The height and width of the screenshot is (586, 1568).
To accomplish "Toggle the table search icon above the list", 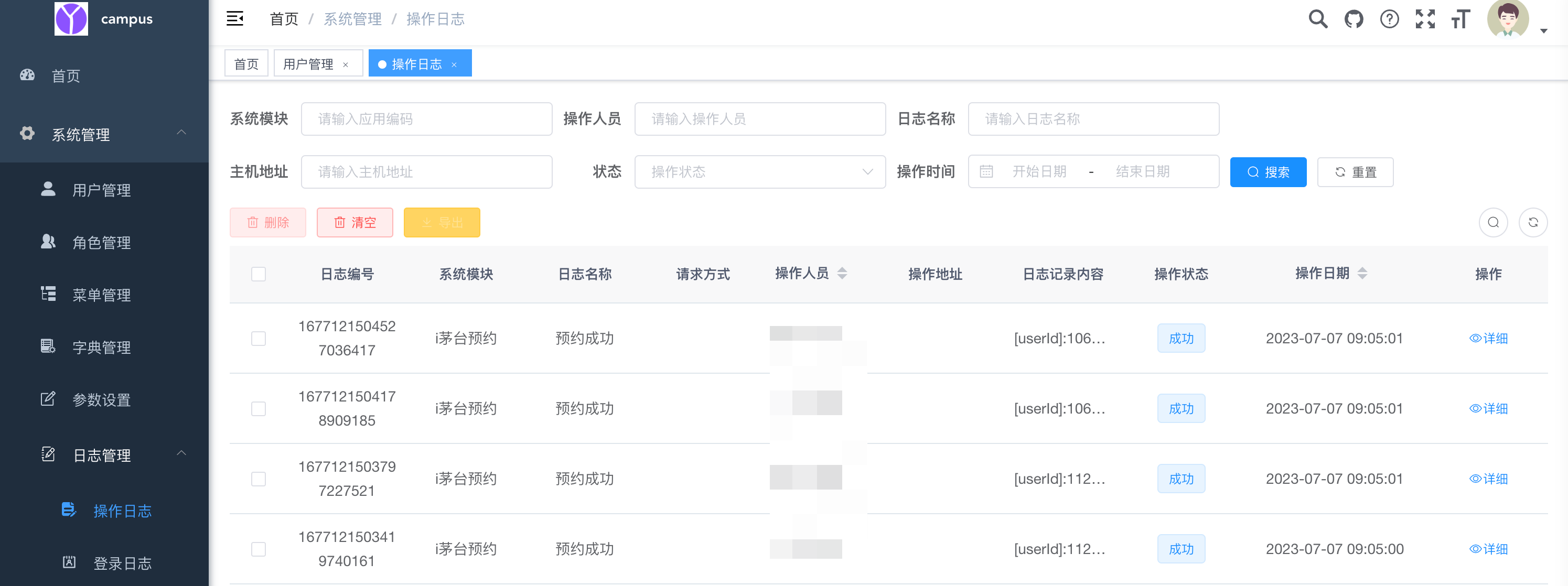I will click(x=1493, y=222).
